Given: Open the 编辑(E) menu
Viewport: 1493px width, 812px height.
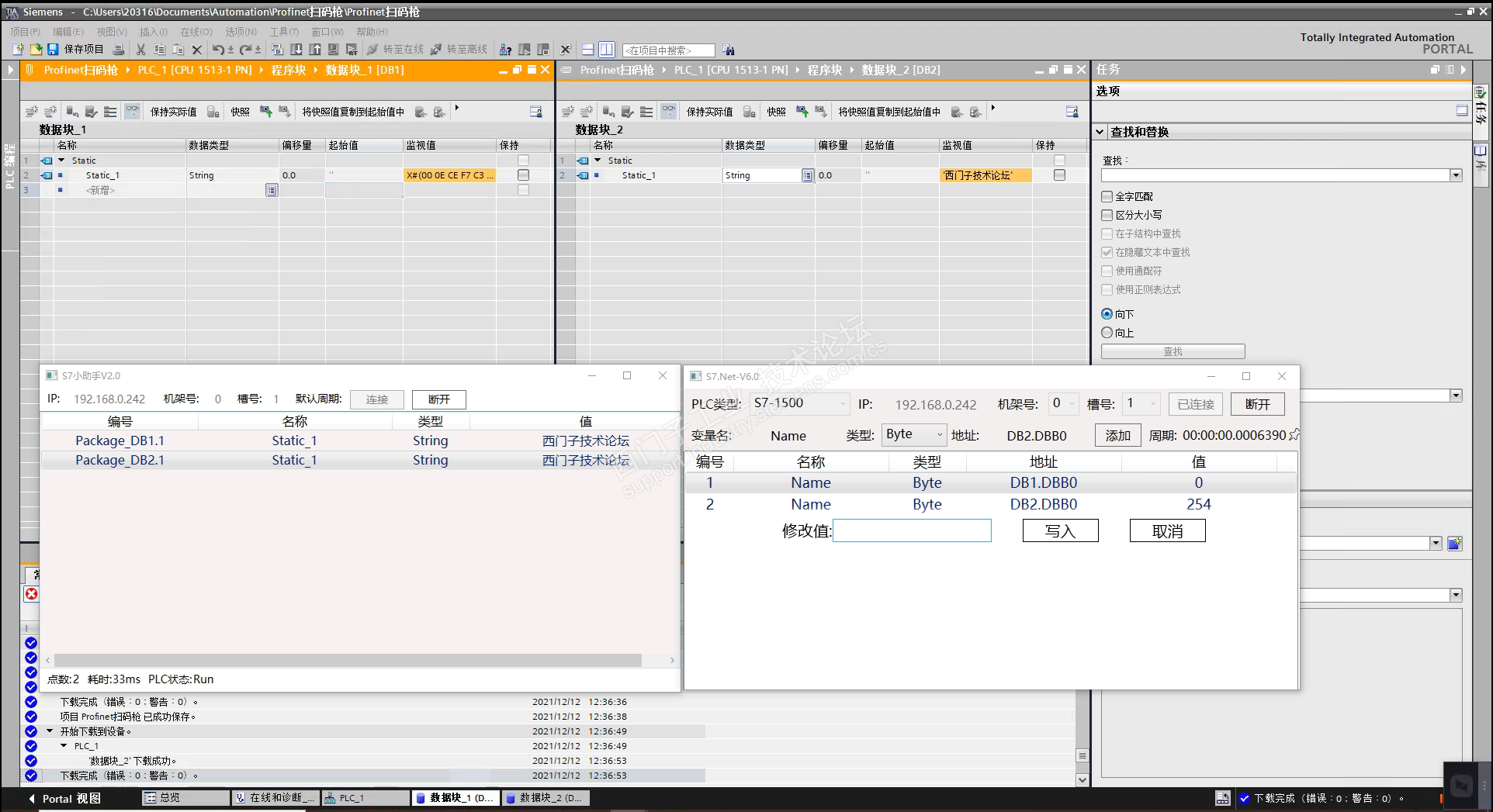Looking at the screenshot, I should (68, 32).
